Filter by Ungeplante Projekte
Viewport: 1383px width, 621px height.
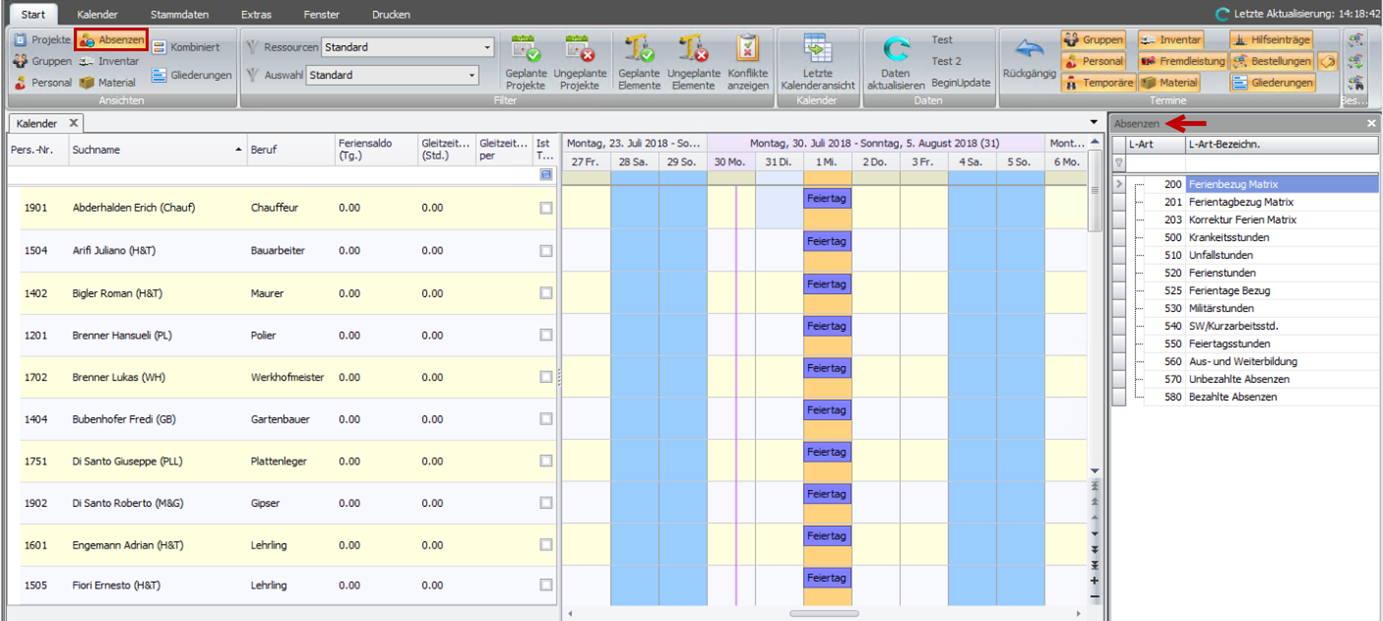pos(580,62)
